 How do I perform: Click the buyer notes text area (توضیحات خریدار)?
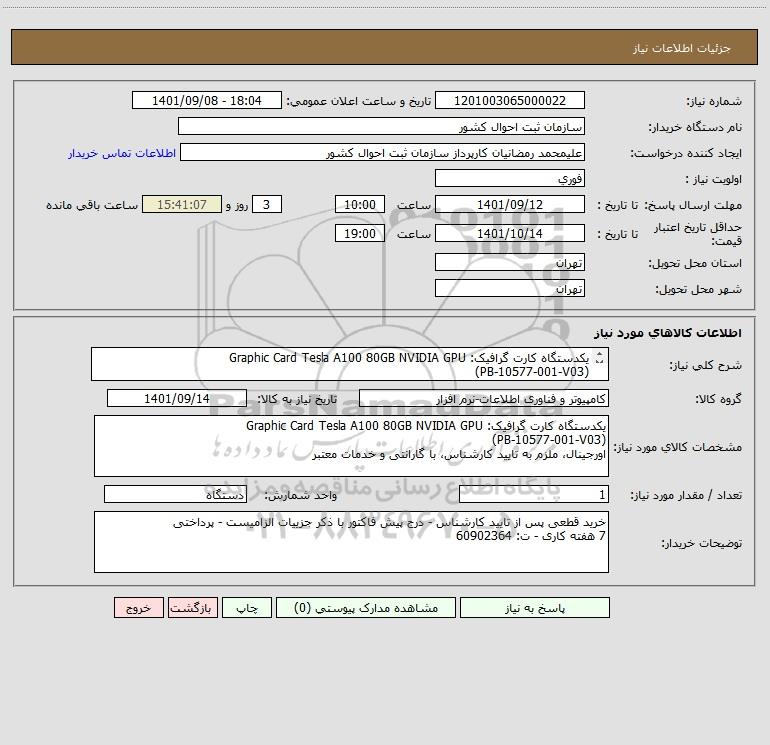coord(351,542)
